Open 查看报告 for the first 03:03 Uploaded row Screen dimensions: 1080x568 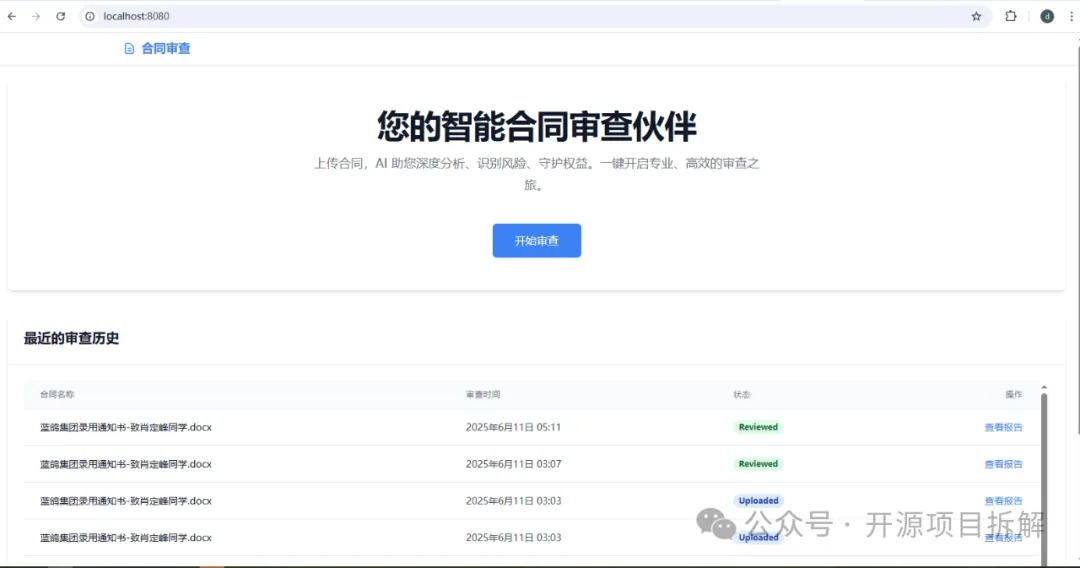pos(1004,501)
